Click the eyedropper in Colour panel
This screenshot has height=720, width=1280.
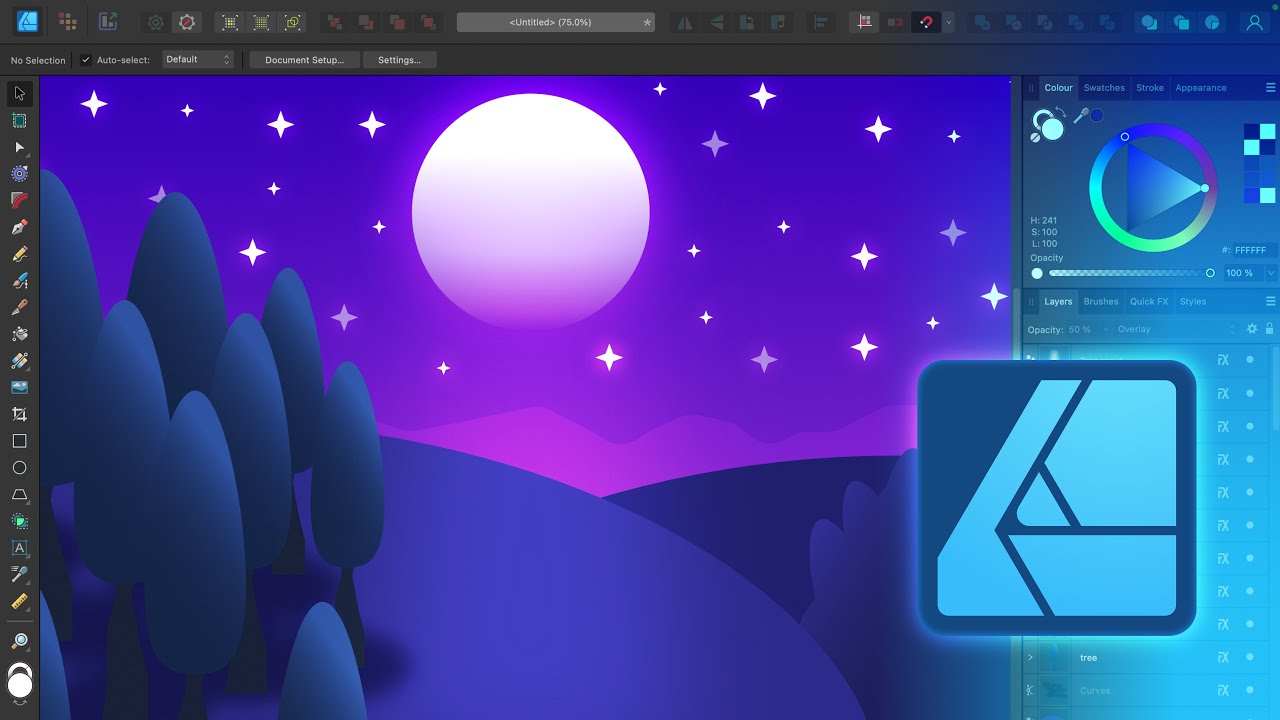coord(1080,116)
